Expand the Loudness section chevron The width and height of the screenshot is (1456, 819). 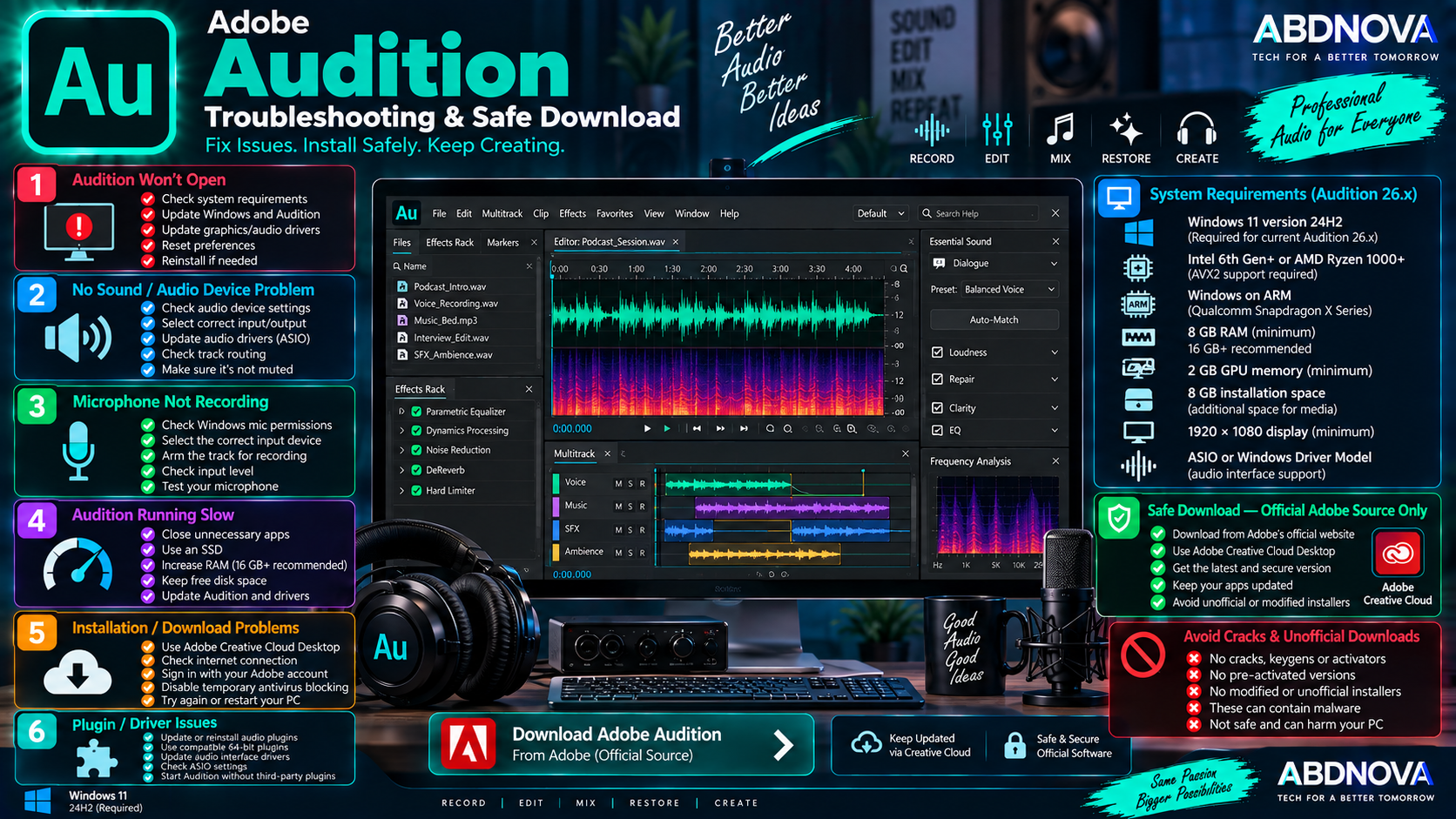click(1055, 352)
